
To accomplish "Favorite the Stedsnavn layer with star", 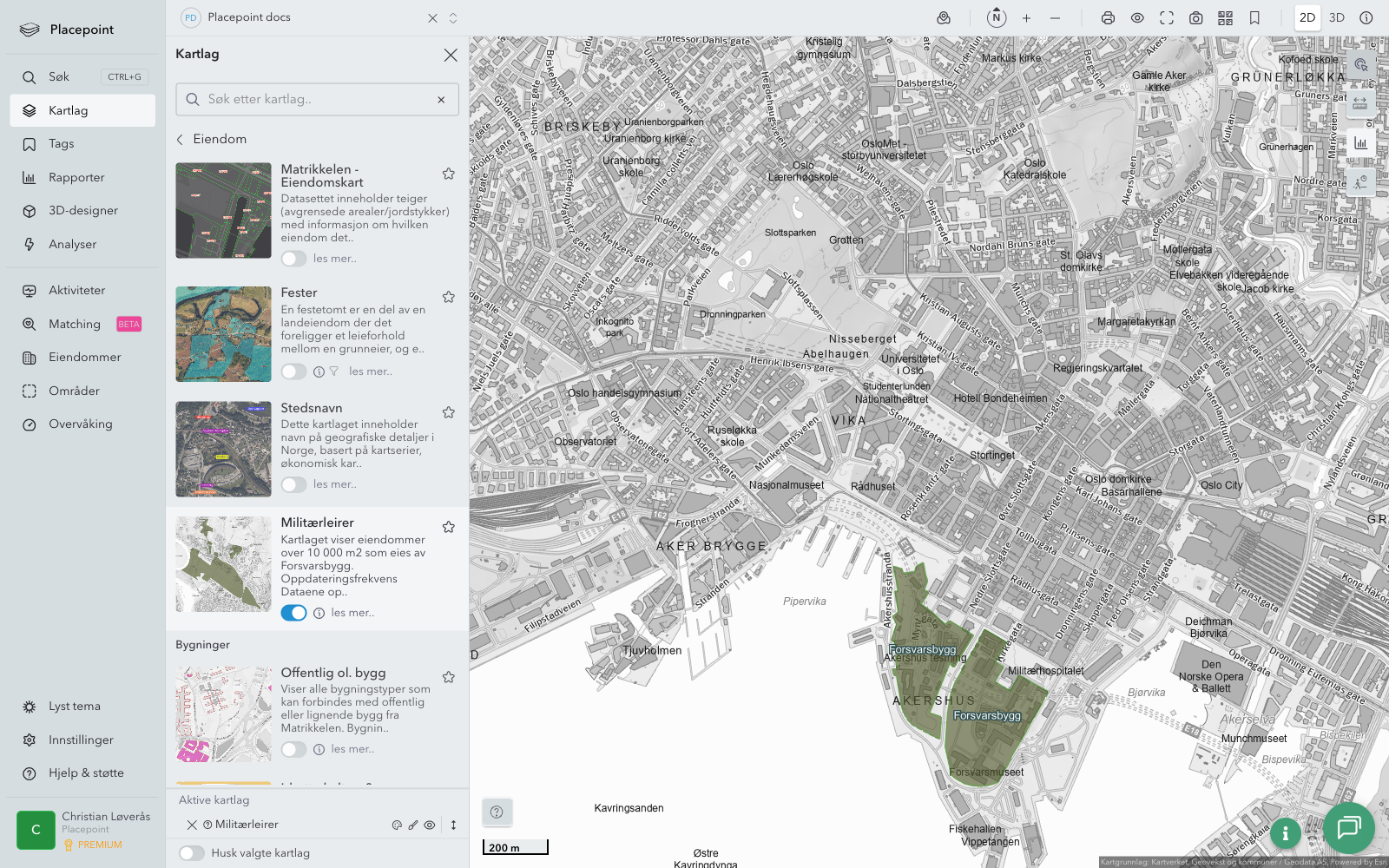I will [x=449, y=412].
